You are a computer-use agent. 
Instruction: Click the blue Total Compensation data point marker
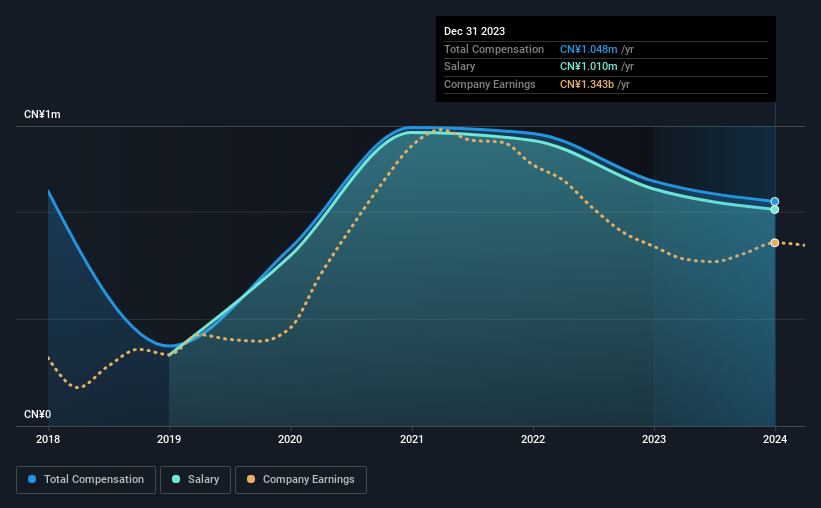point(774,202)
